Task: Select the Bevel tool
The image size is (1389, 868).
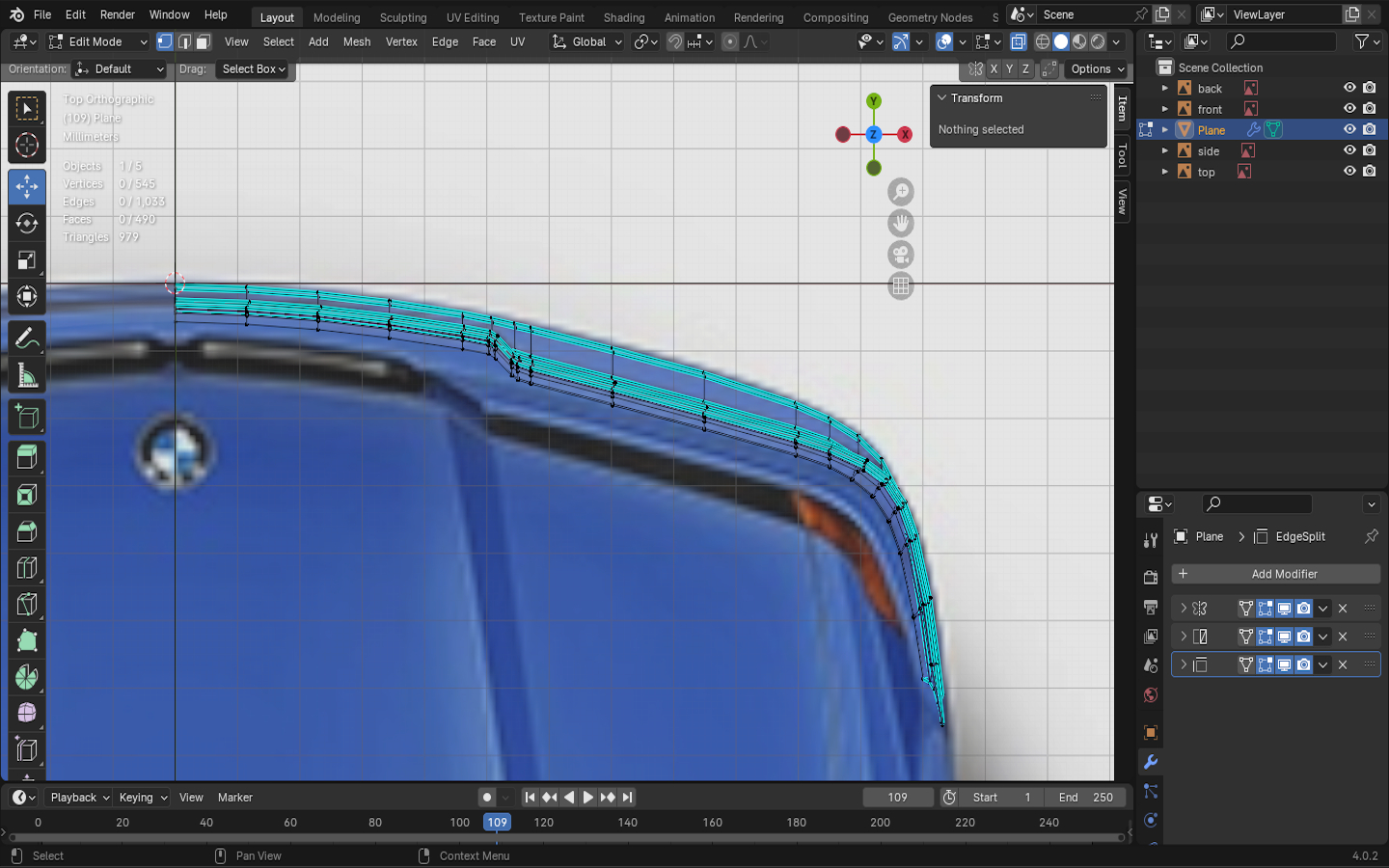Action: coord(27,531)
